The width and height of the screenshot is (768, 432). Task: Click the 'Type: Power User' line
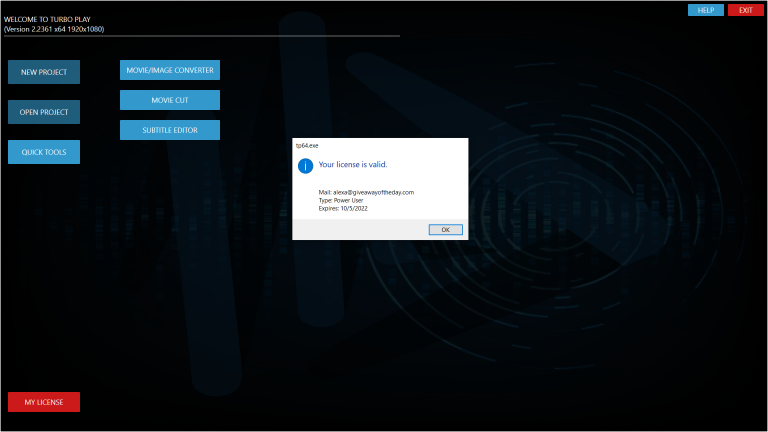point(340,200)
